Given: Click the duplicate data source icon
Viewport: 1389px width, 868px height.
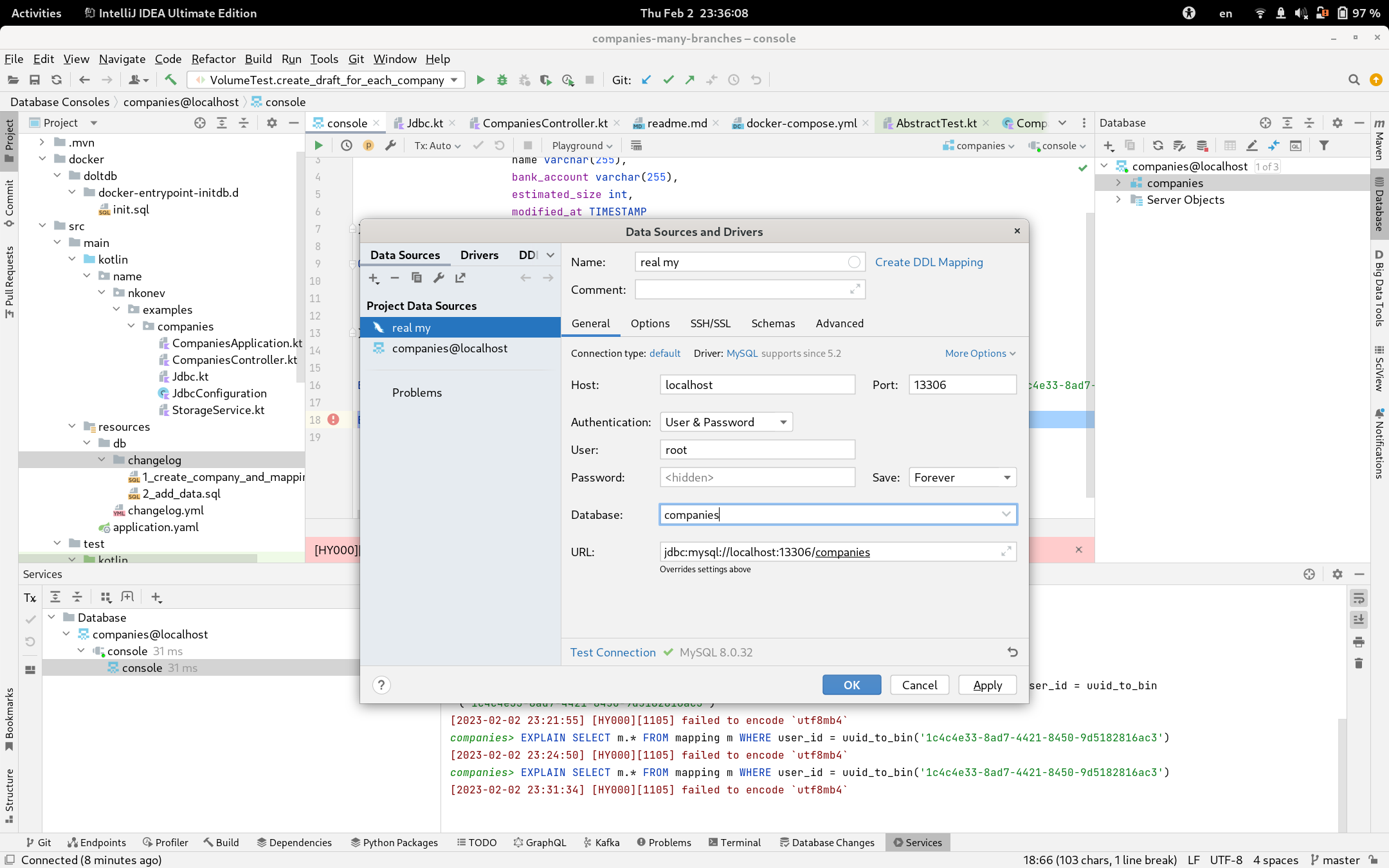Looking at the screenshot, I should tap(417, 278).
